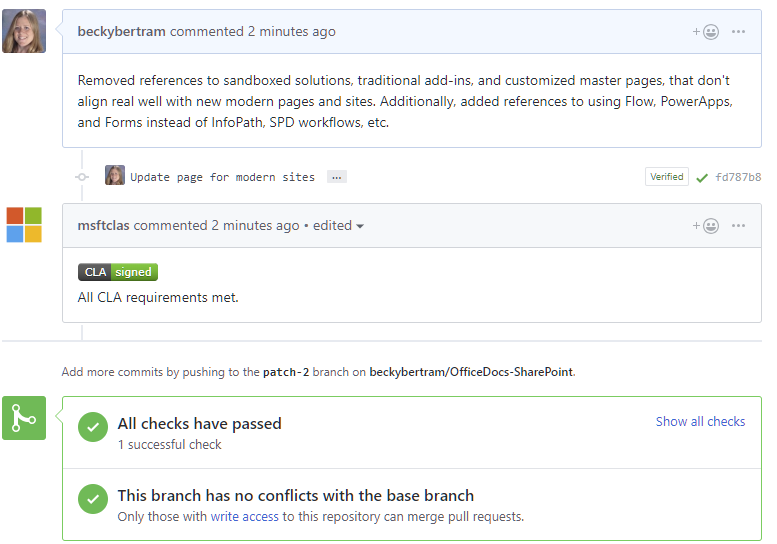Open options menu on beckybertram's comment
Image resolution: width=777 pixels, height=544 pixels.
[x=738, y=32]
